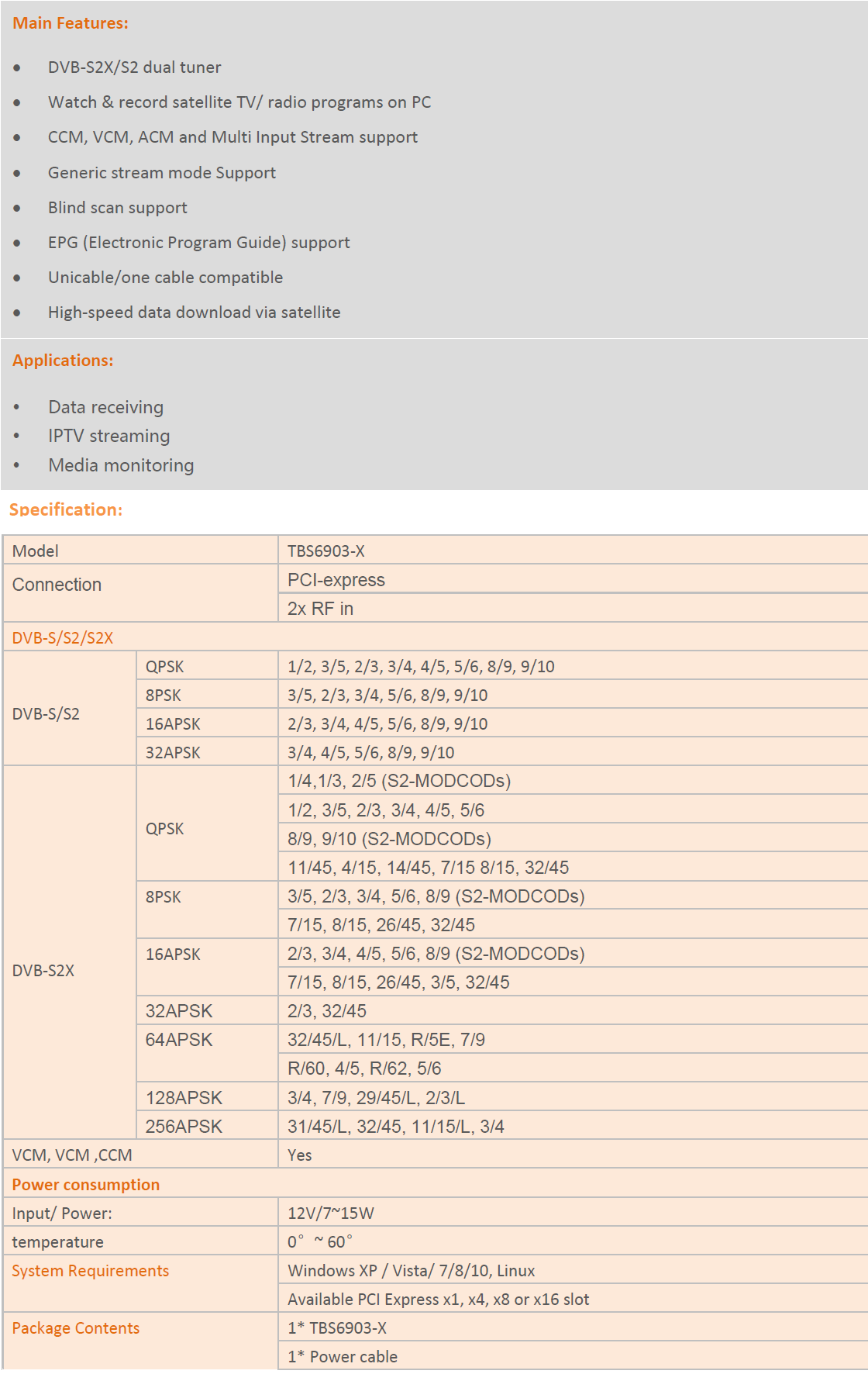Click the System Requirements label
The height and width of the screenshot is (1374, 868).
[91, 1271]
